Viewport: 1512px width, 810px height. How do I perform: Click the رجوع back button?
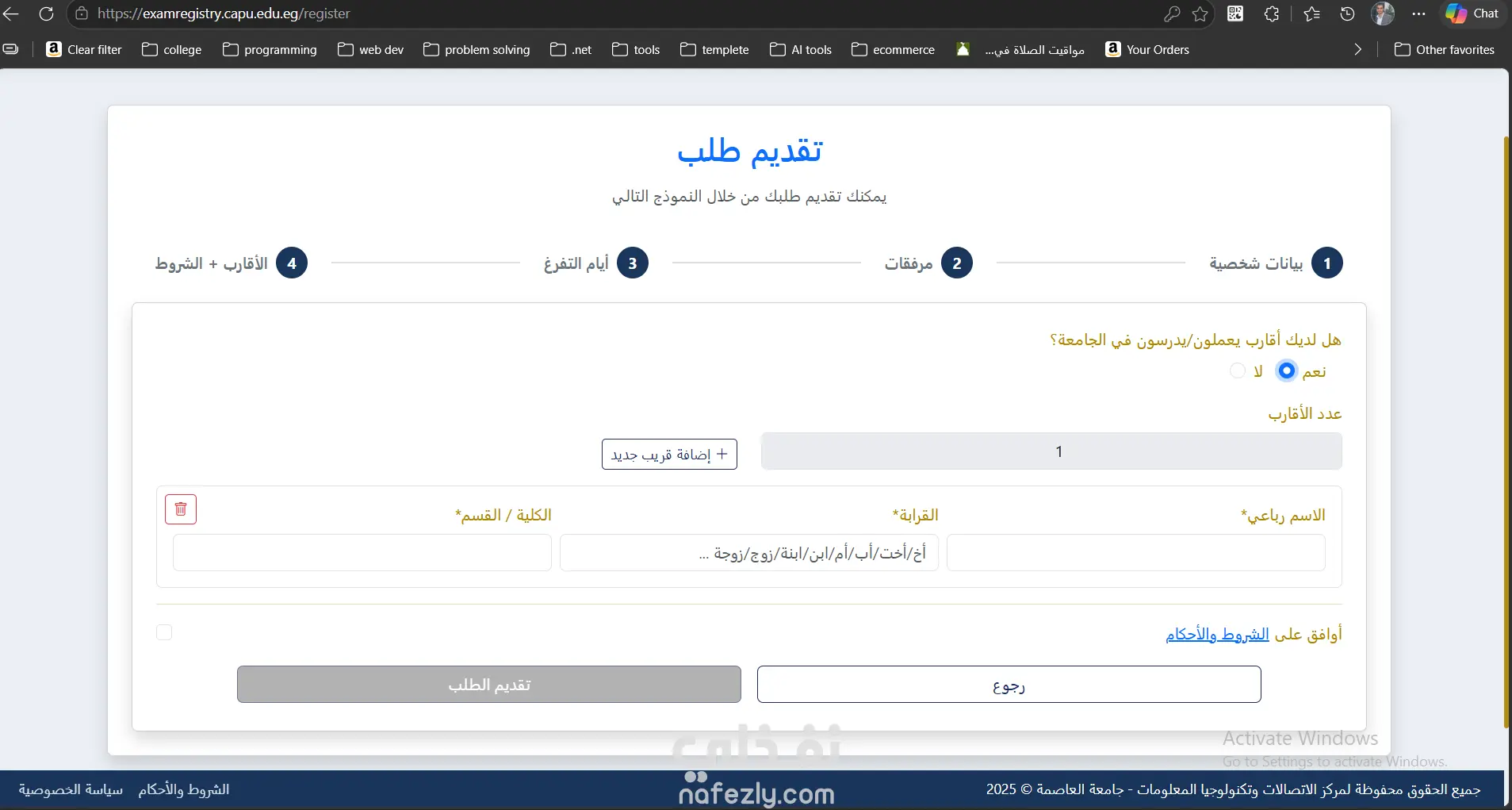point(1009,684)
